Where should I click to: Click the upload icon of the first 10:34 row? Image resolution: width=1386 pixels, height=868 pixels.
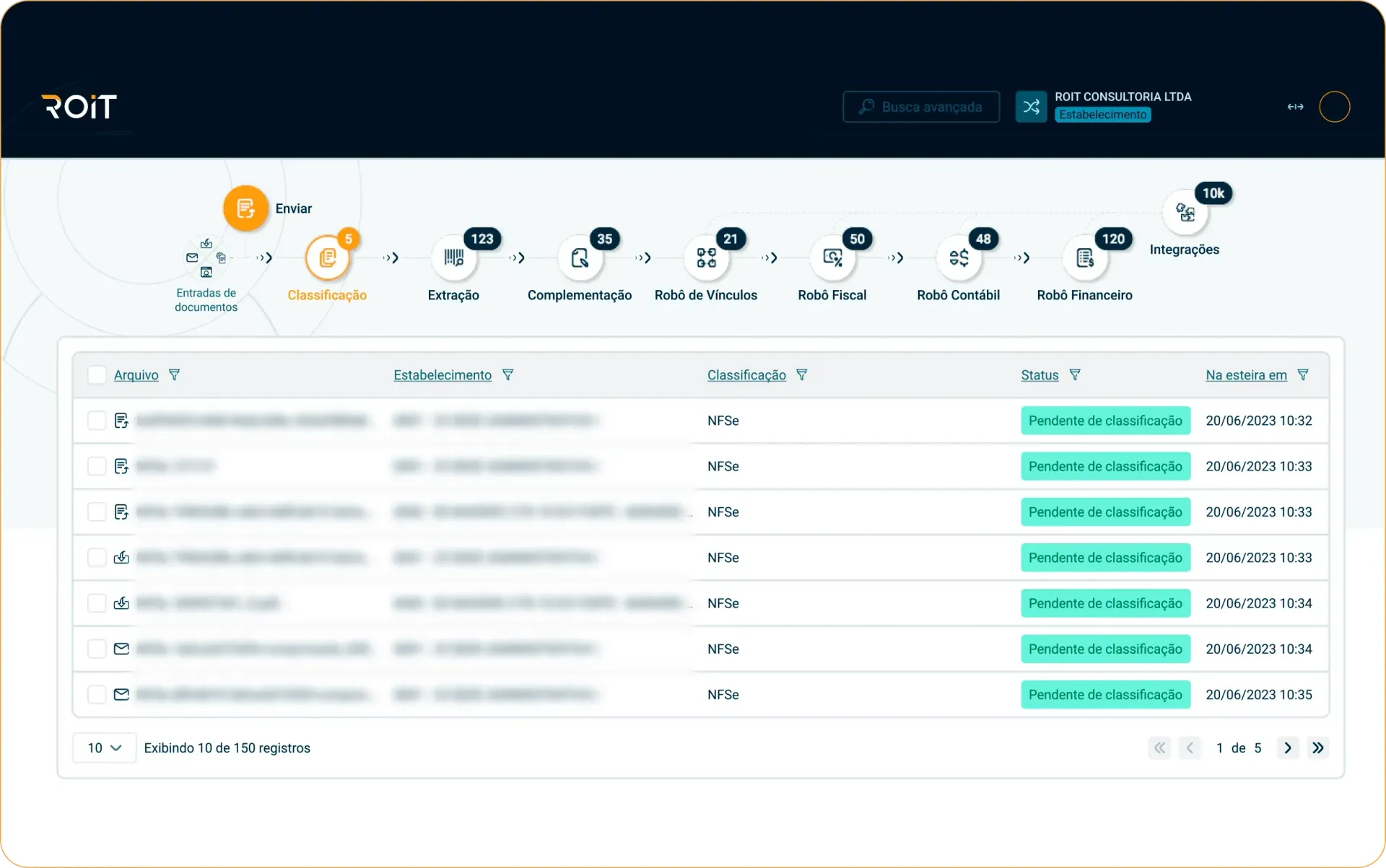click(x=121, y=603)
